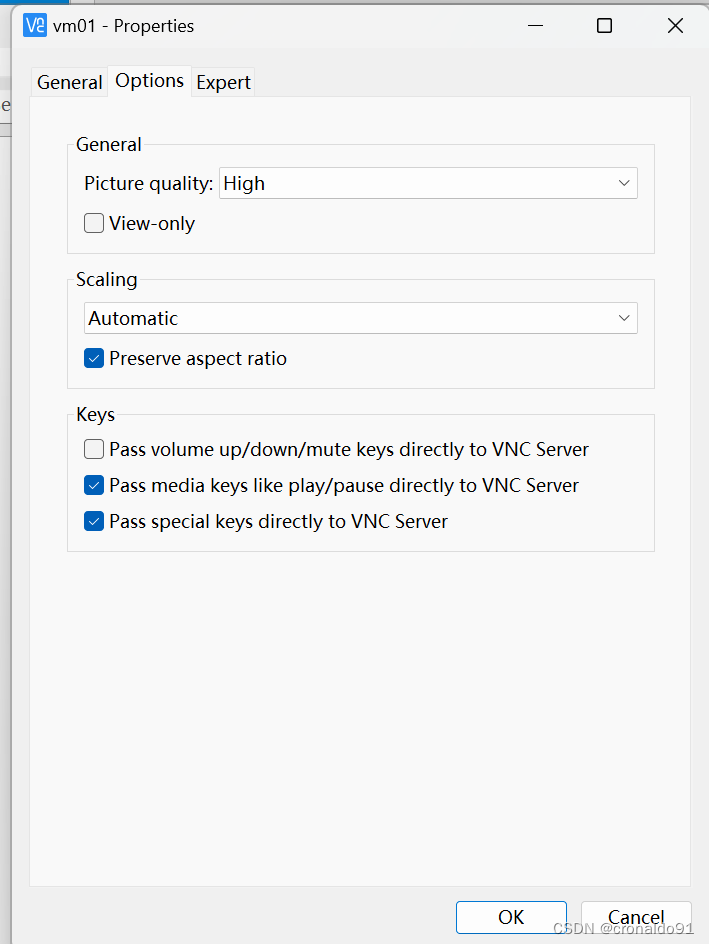Open the Picture quality dropdown
Image resolution: width=709 pixels, height=944 pixels.
428,183
